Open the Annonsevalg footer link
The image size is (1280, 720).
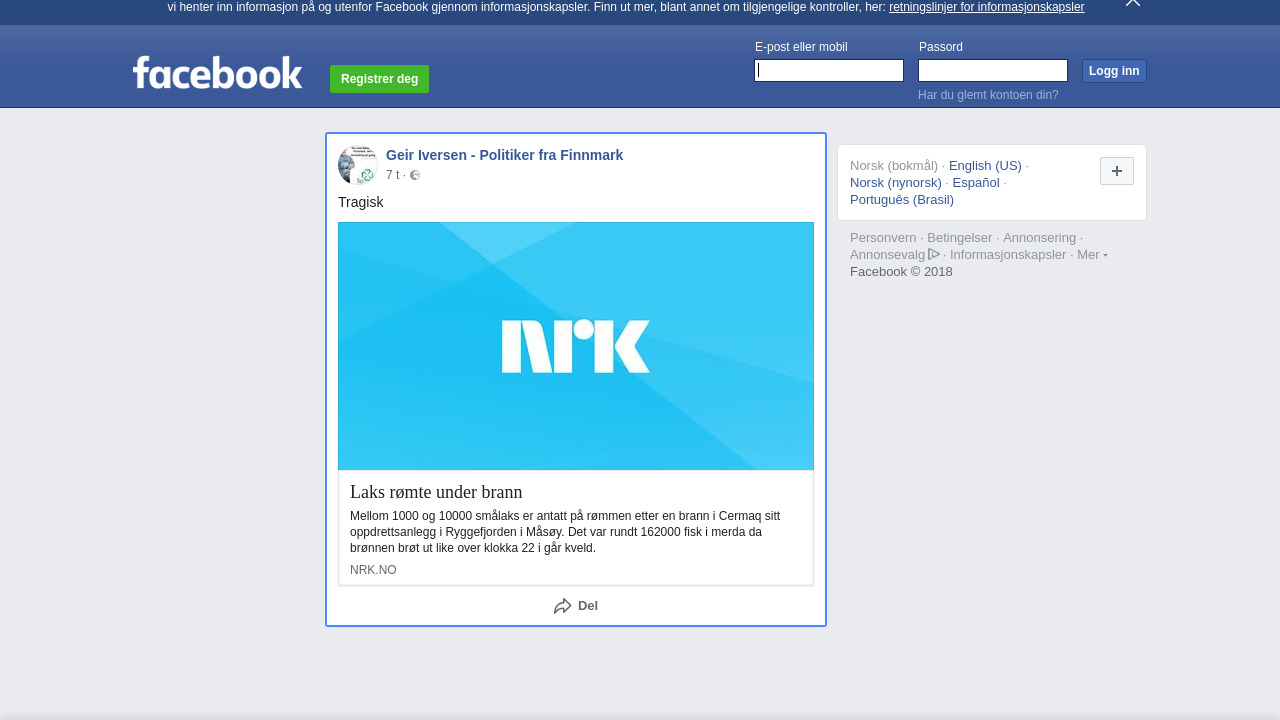[x=888, y=254]
